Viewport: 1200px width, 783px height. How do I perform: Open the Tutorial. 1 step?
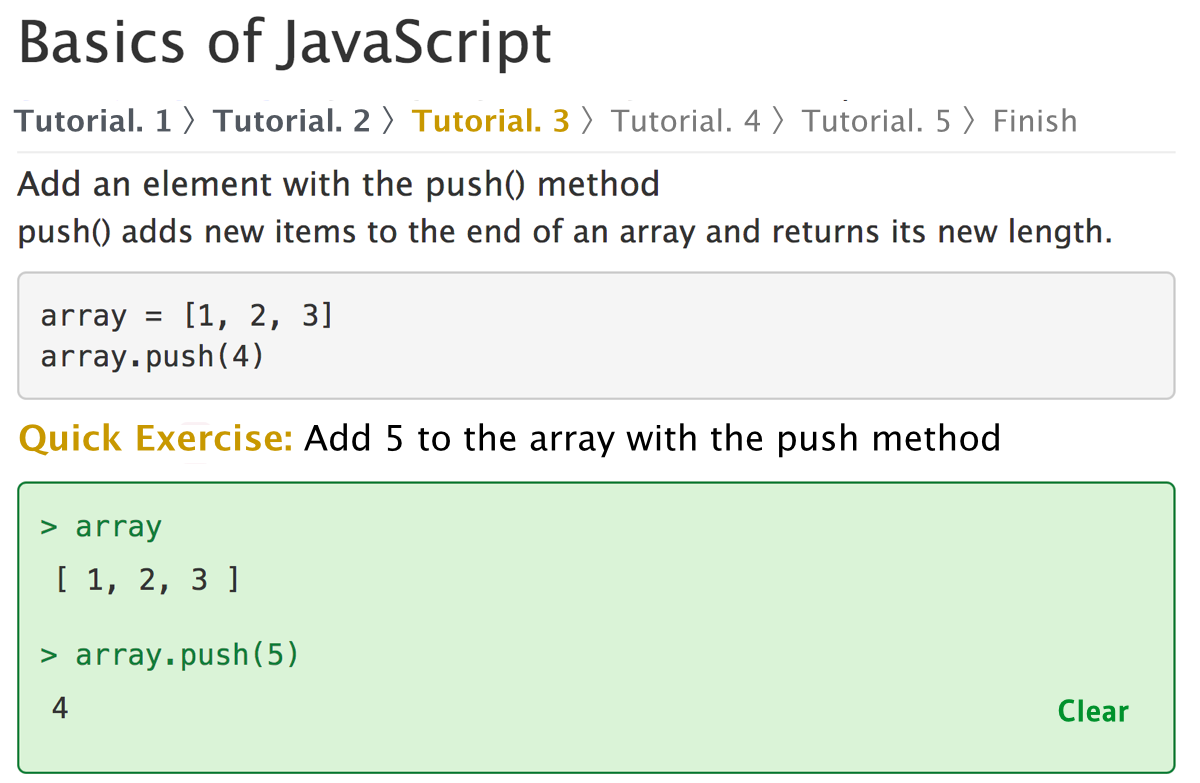pos(93,121)
